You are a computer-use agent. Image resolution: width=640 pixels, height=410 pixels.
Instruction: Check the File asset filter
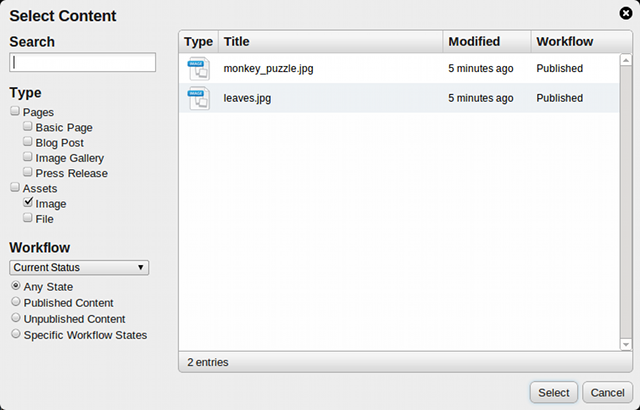tap(28, 218)
